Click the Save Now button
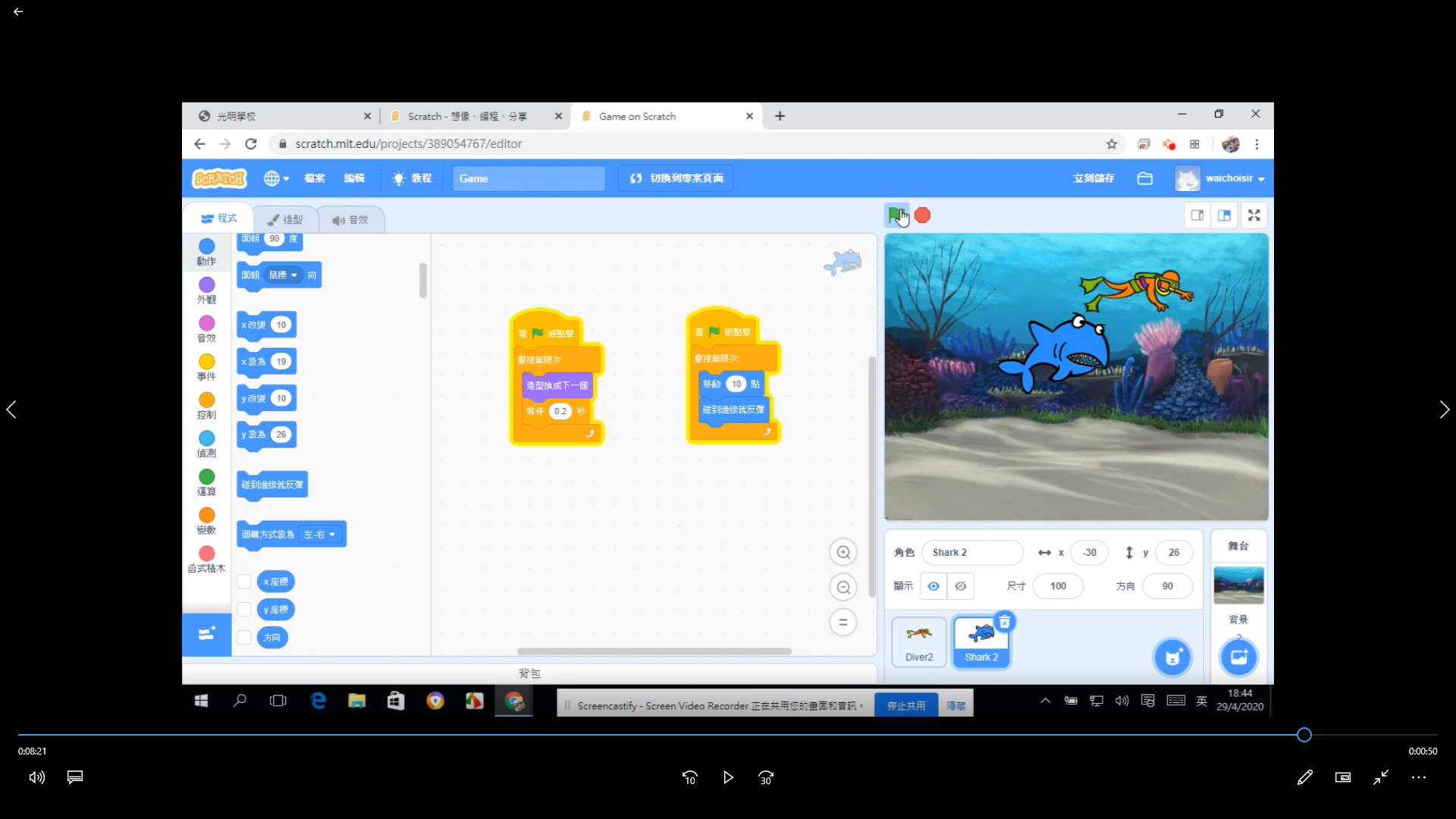This screenshot has width=1456, height=819. coord(1094,179)
